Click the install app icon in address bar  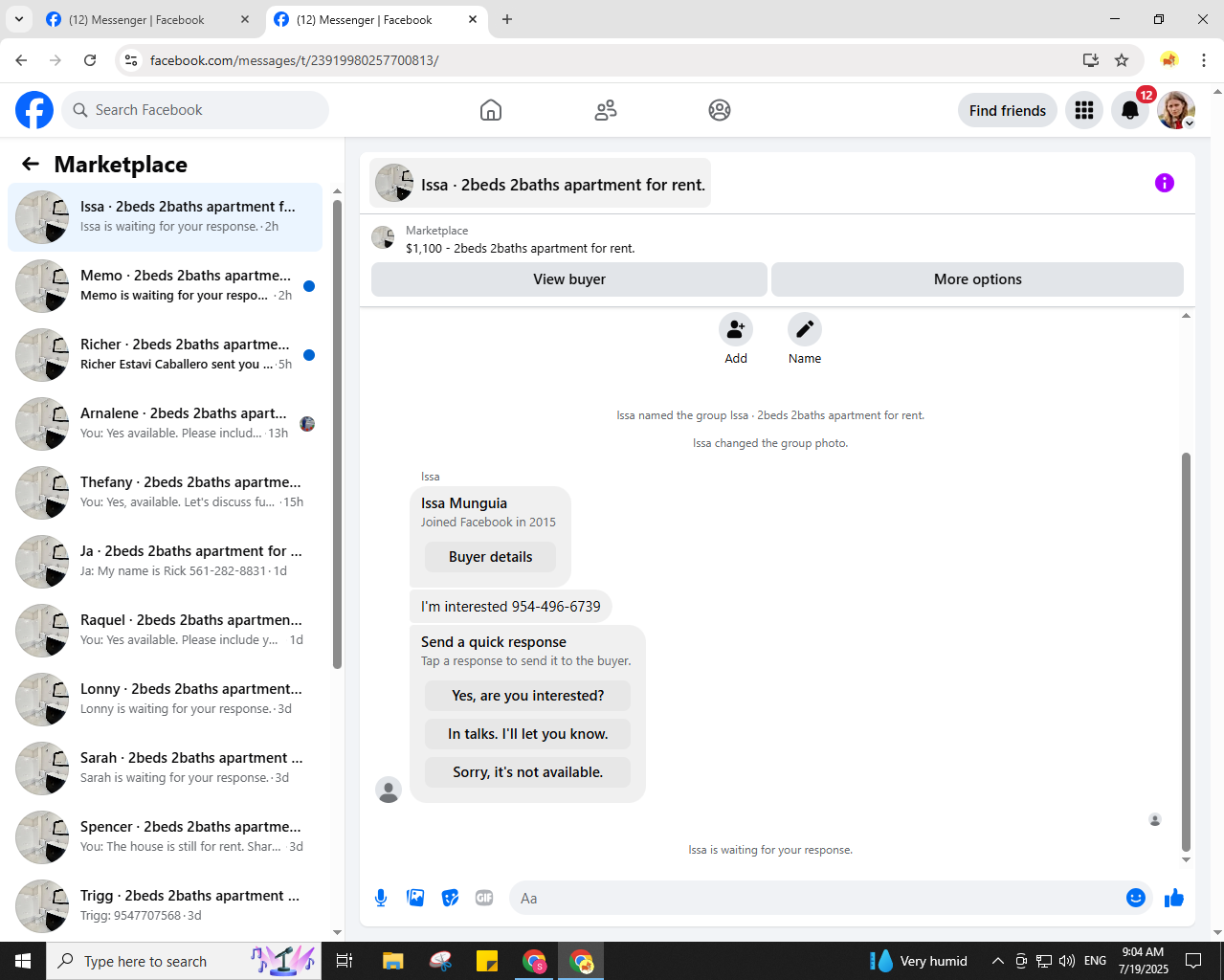point(1090,60)
